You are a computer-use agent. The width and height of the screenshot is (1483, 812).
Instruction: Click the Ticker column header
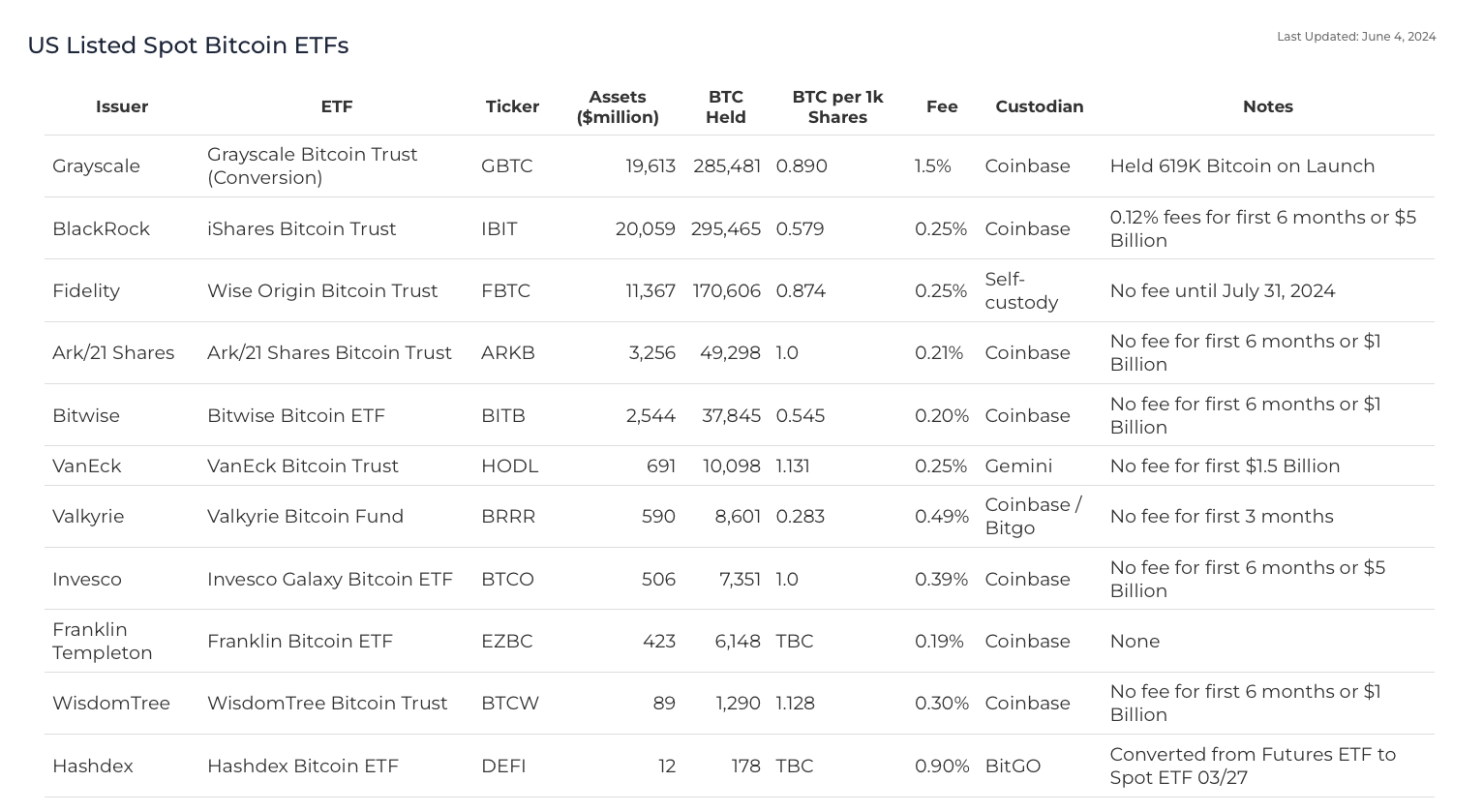(x=512, y=106)
